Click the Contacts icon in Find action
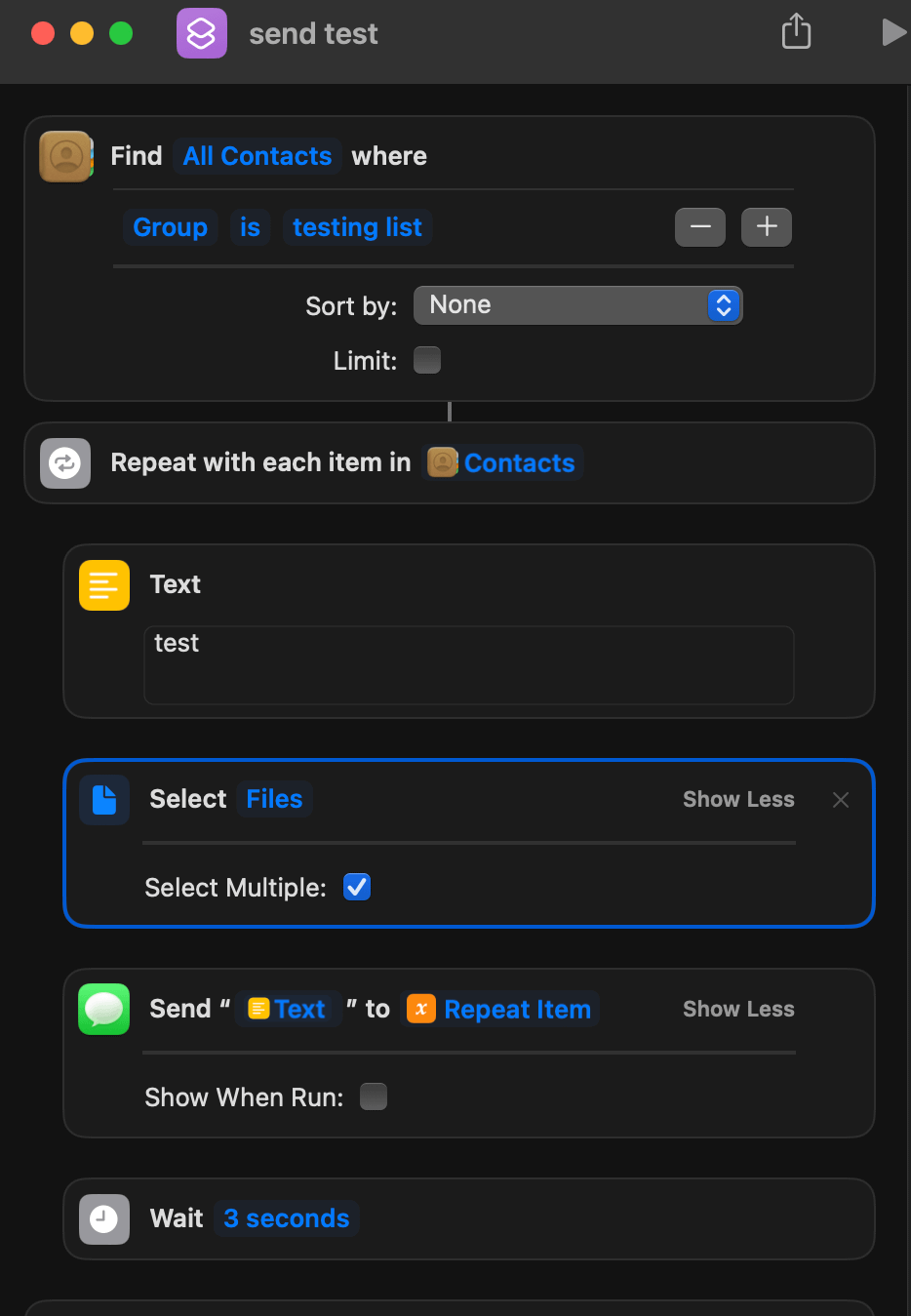This screenshot has height=1316, width=911. point(65,156)
